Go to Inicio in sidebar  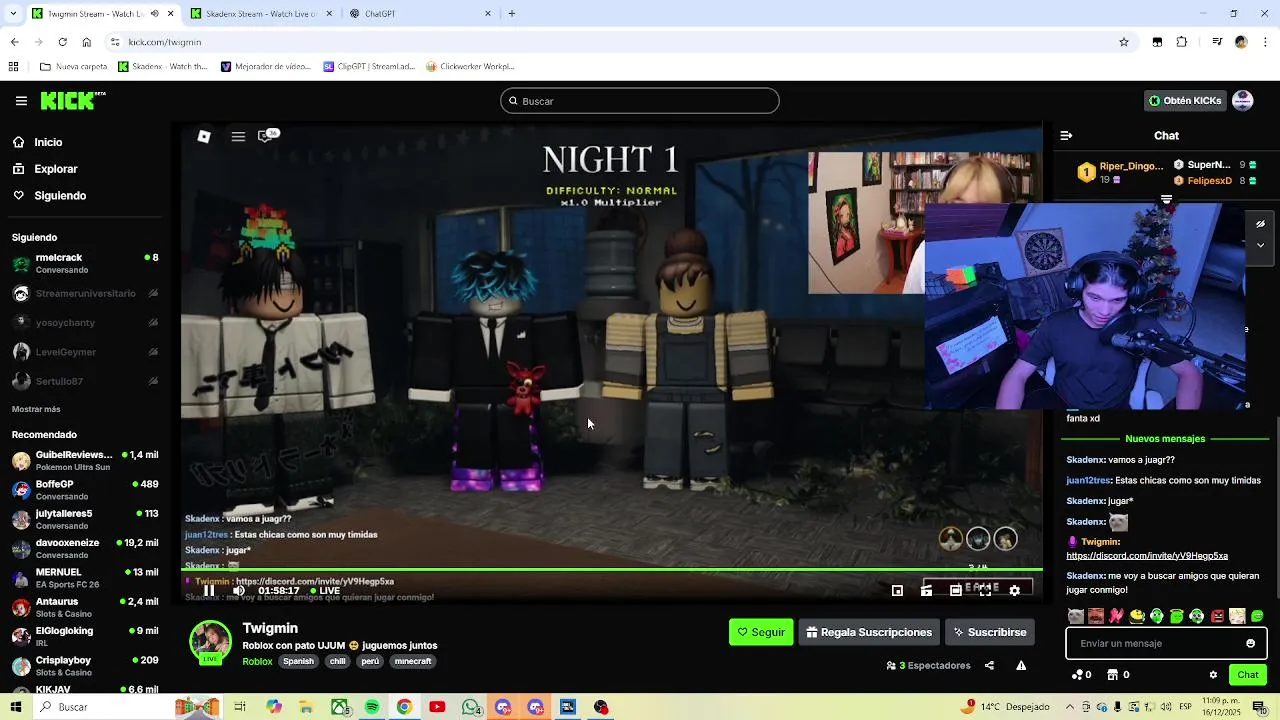[x=49, y=142]
